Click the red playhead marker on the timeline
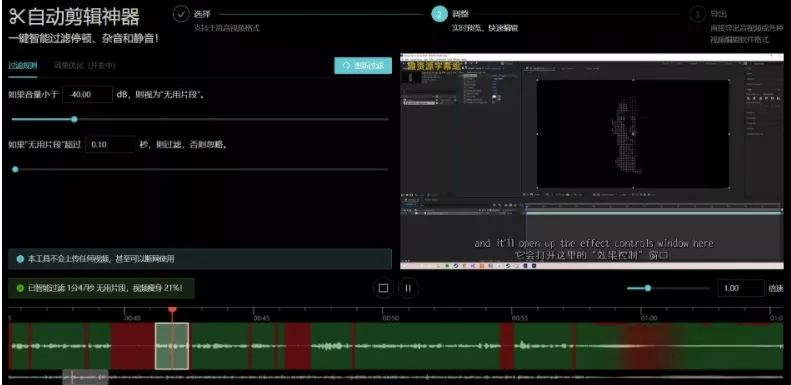This screenshot has height=385, width=791. (173, 309)
